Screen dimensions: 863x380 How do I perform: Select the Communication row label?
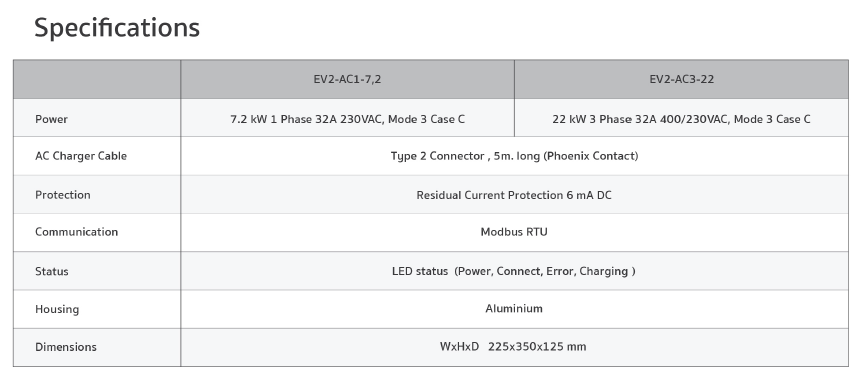(x=77, y=232)
